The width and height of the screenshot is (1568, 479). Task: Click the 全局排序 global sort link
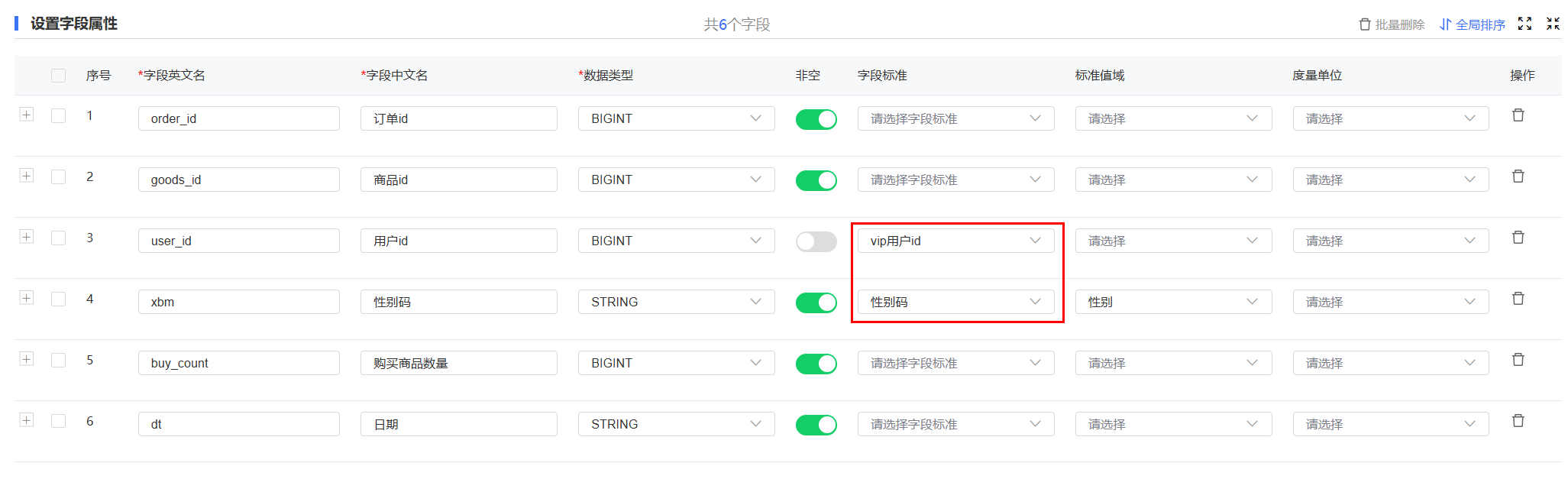pos(1472,24)
